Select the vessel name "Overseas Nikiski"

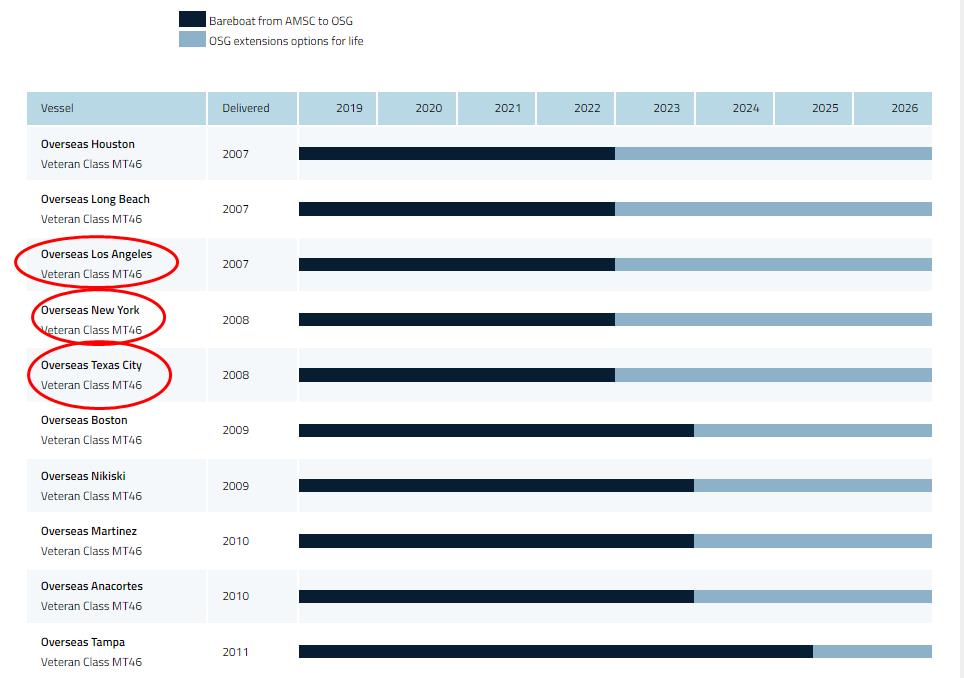83,476
